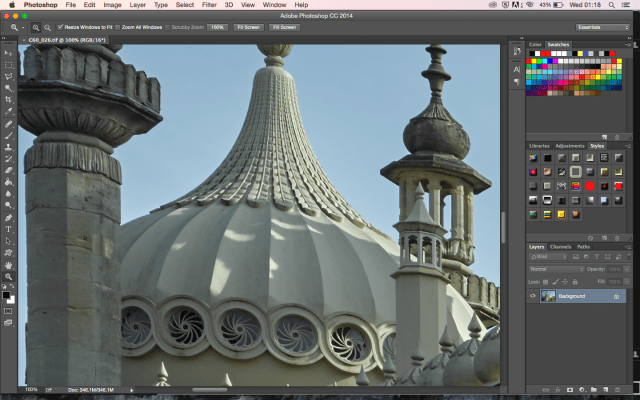
Task: Open the layer blend mode Normal dropdown
Action: point(554,269)
